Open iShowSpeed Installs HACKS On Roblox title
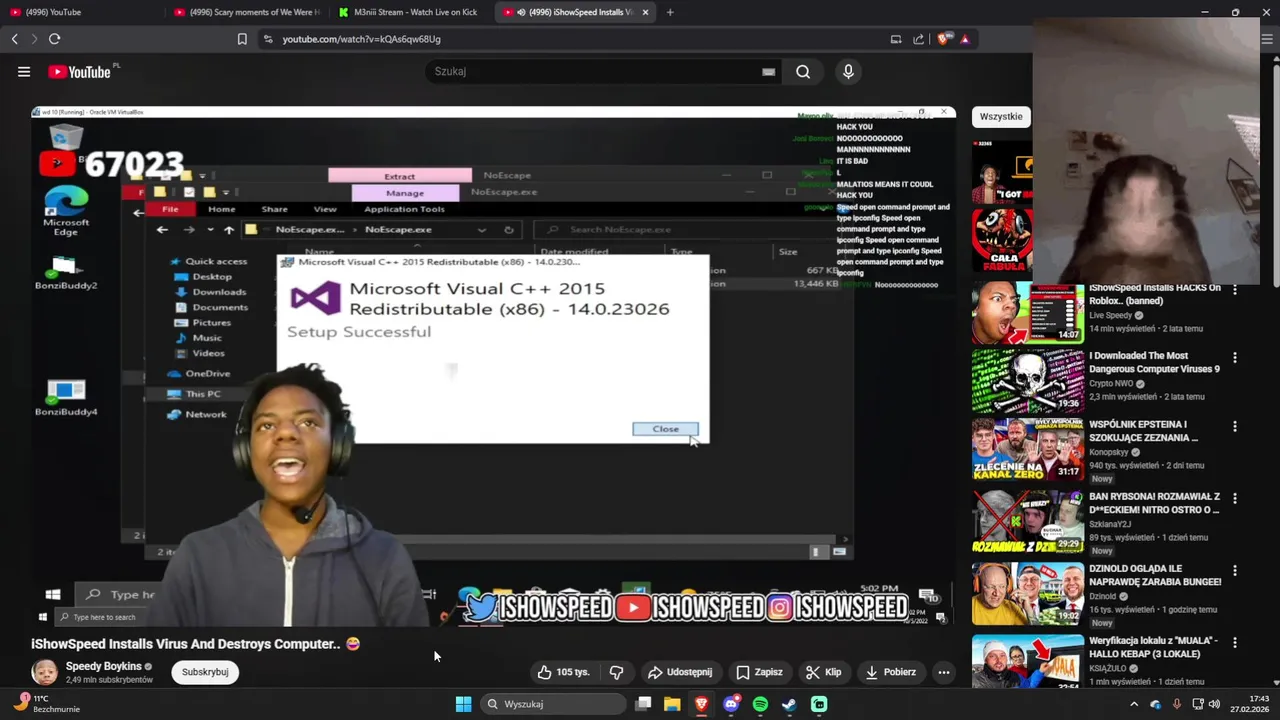This screenshot has height=720, width=1280. coord(1155,294)
